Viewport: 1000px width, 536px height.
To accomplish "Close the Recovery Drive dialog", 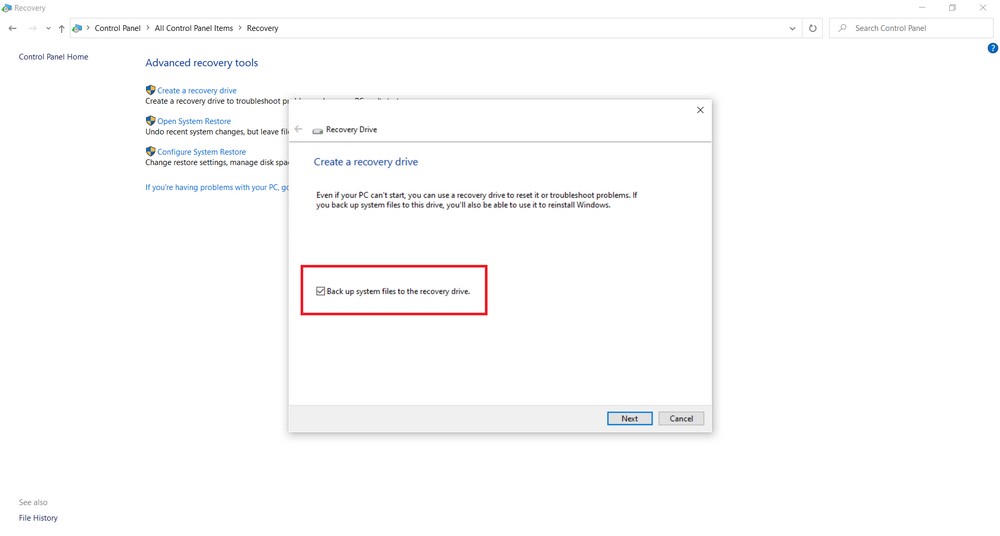I will pyautogui.click(x=700, y=110).
